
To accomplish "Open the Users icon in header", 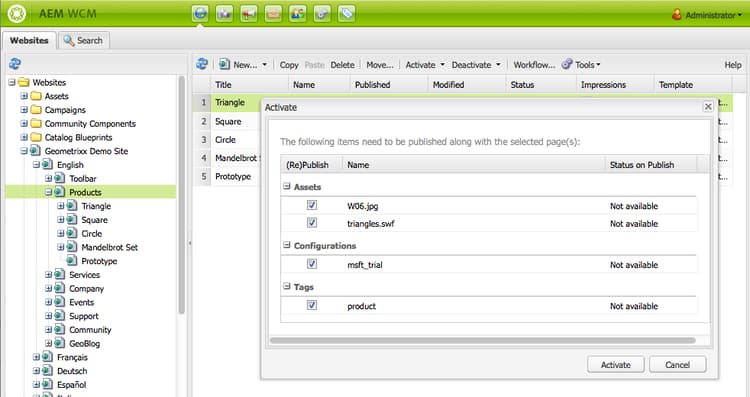I will [298, 13].
